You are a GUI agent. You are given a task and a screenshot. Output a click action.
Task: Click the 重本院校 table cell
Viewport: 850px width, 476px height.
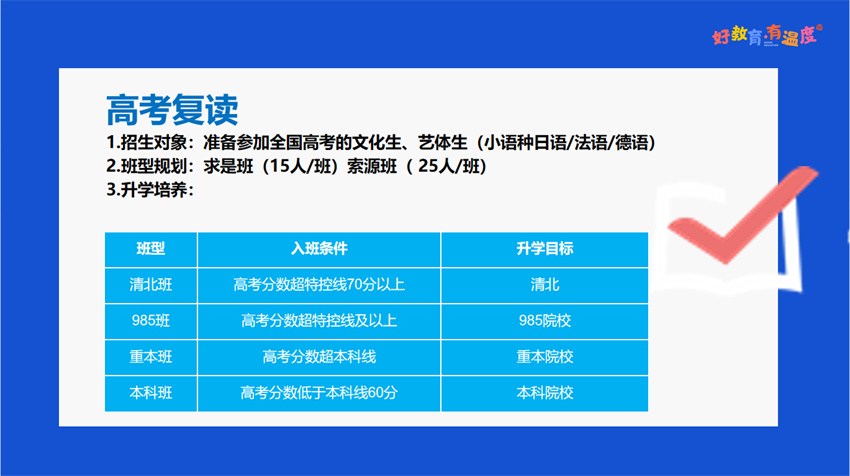[544, 357]
